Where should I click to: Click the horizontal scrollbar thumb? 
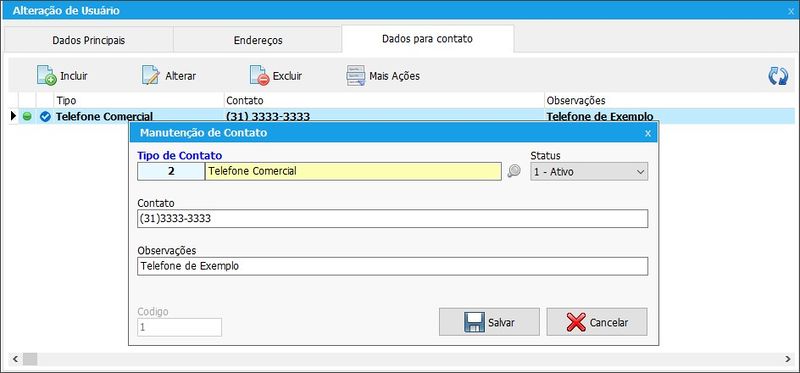pyautogui.click(x=30, y=359)
